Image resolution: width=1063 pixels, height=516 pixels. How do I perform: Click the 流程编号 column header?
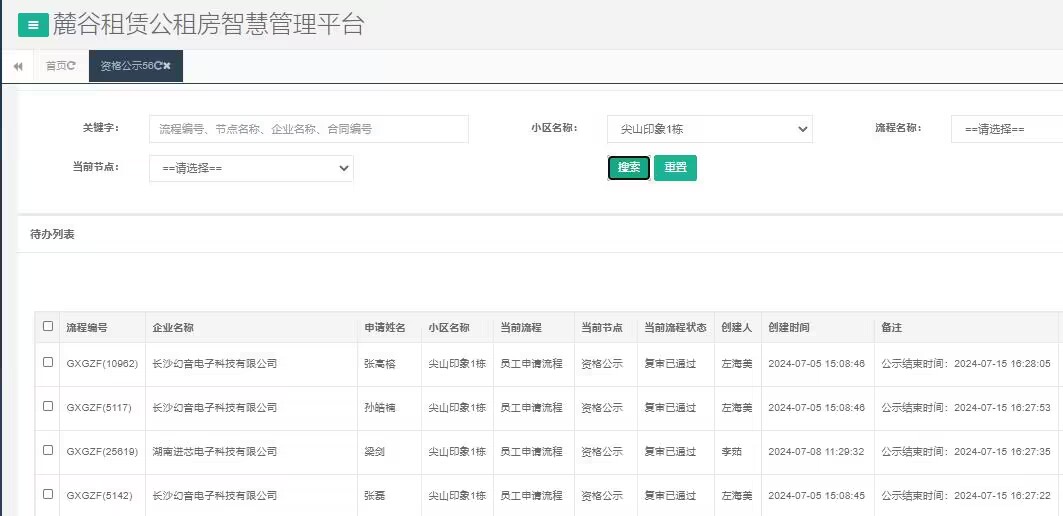click(x=87, y=327)
